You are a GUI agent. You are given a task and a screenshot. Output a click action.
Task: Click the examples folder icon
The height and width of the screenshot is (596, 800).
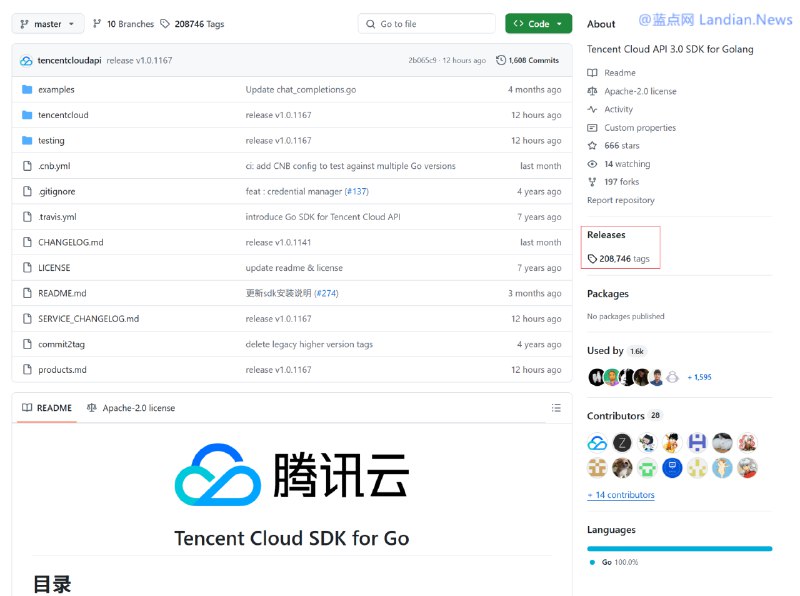coord(25,89)
